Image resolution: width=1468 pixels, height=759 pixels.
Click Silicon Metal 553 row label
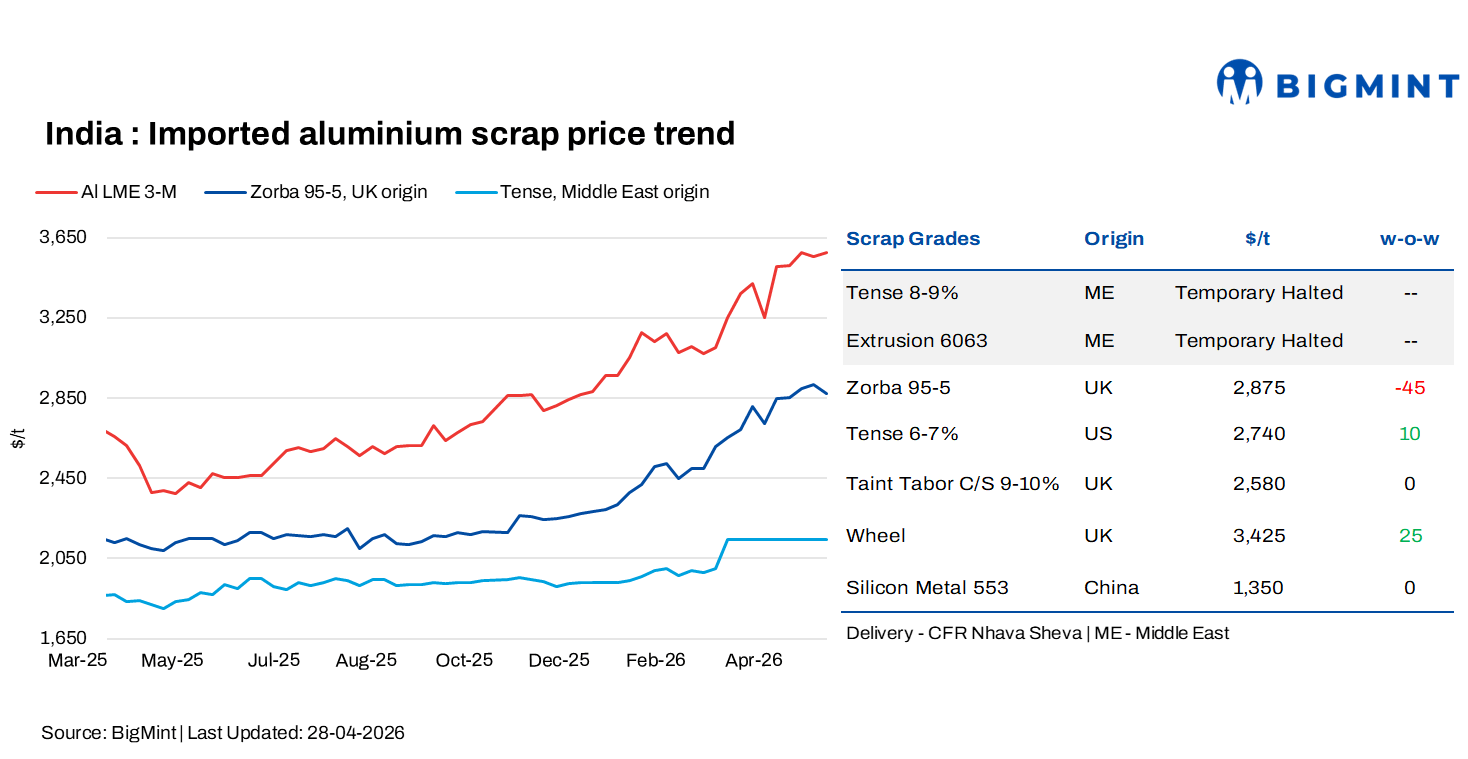[927, 588]
